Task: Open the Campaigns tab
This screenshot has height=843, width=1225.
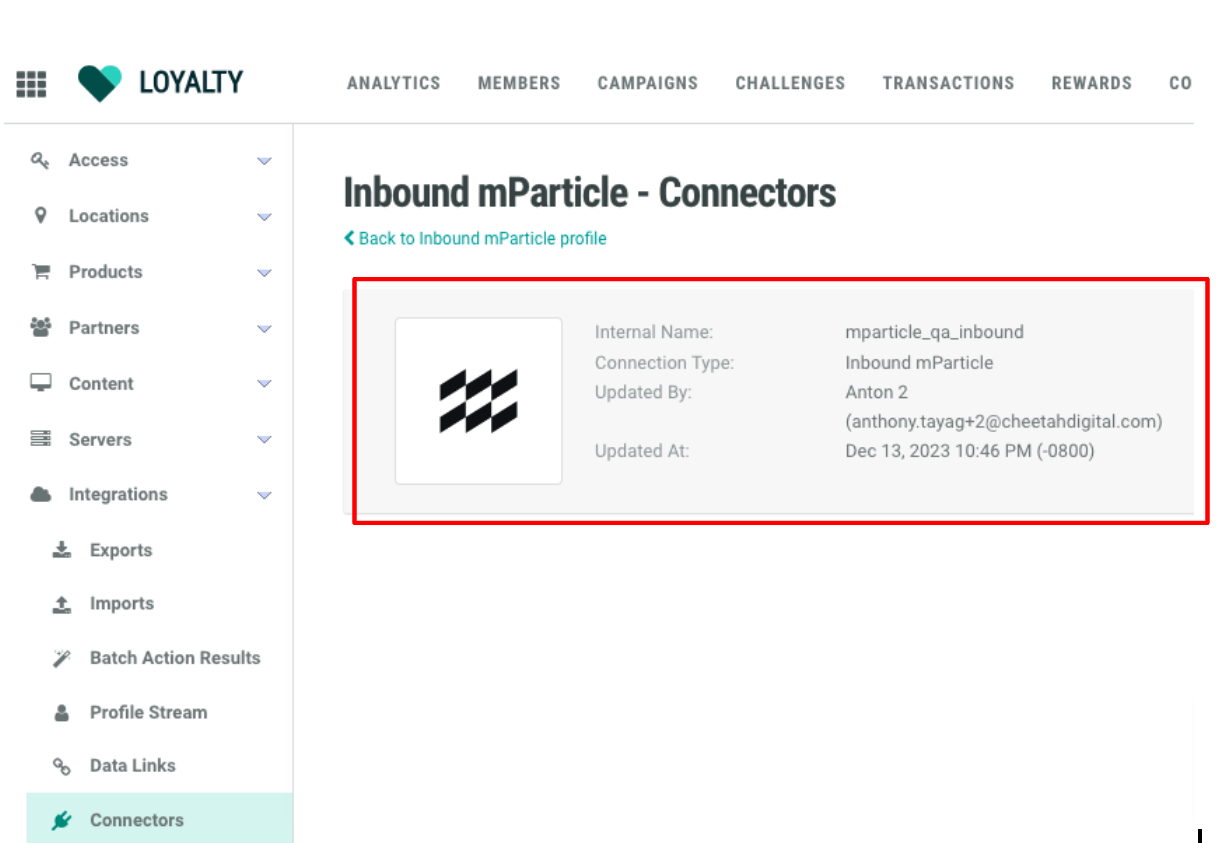Action: click(648, 83)
